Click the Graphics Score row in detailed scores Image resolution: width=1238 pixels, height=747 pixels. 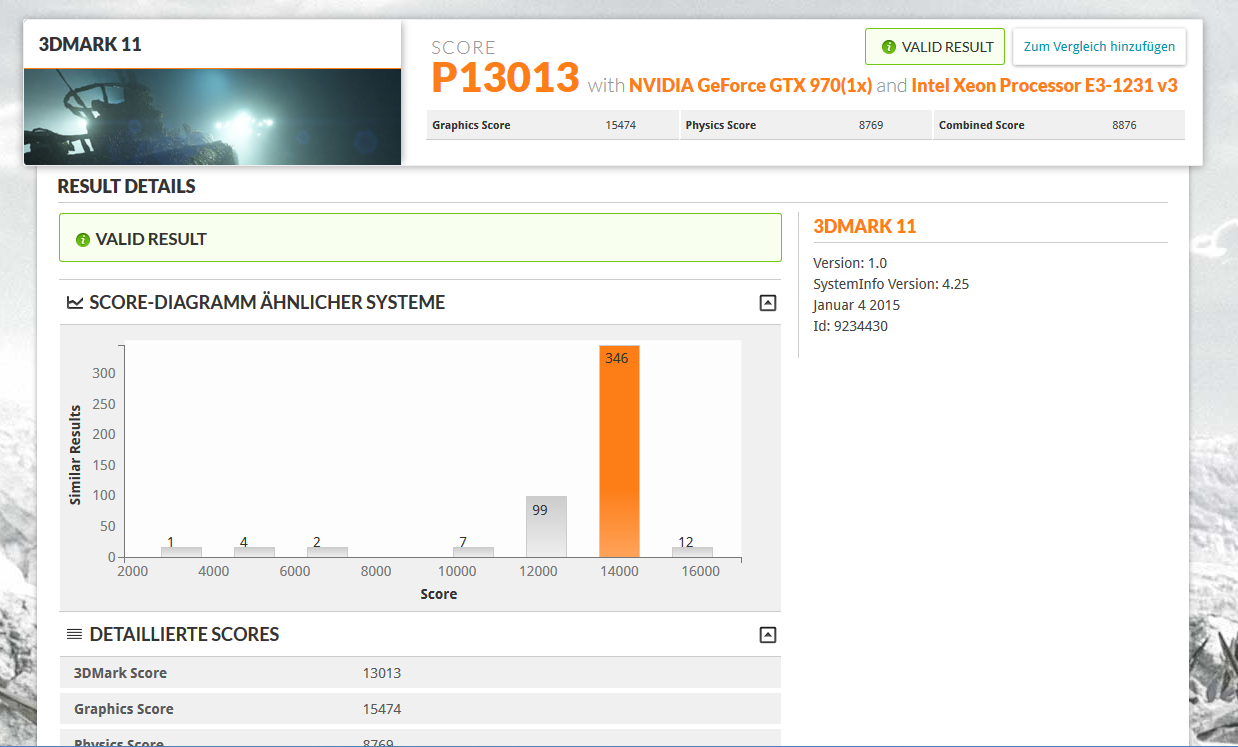(420, 709)
